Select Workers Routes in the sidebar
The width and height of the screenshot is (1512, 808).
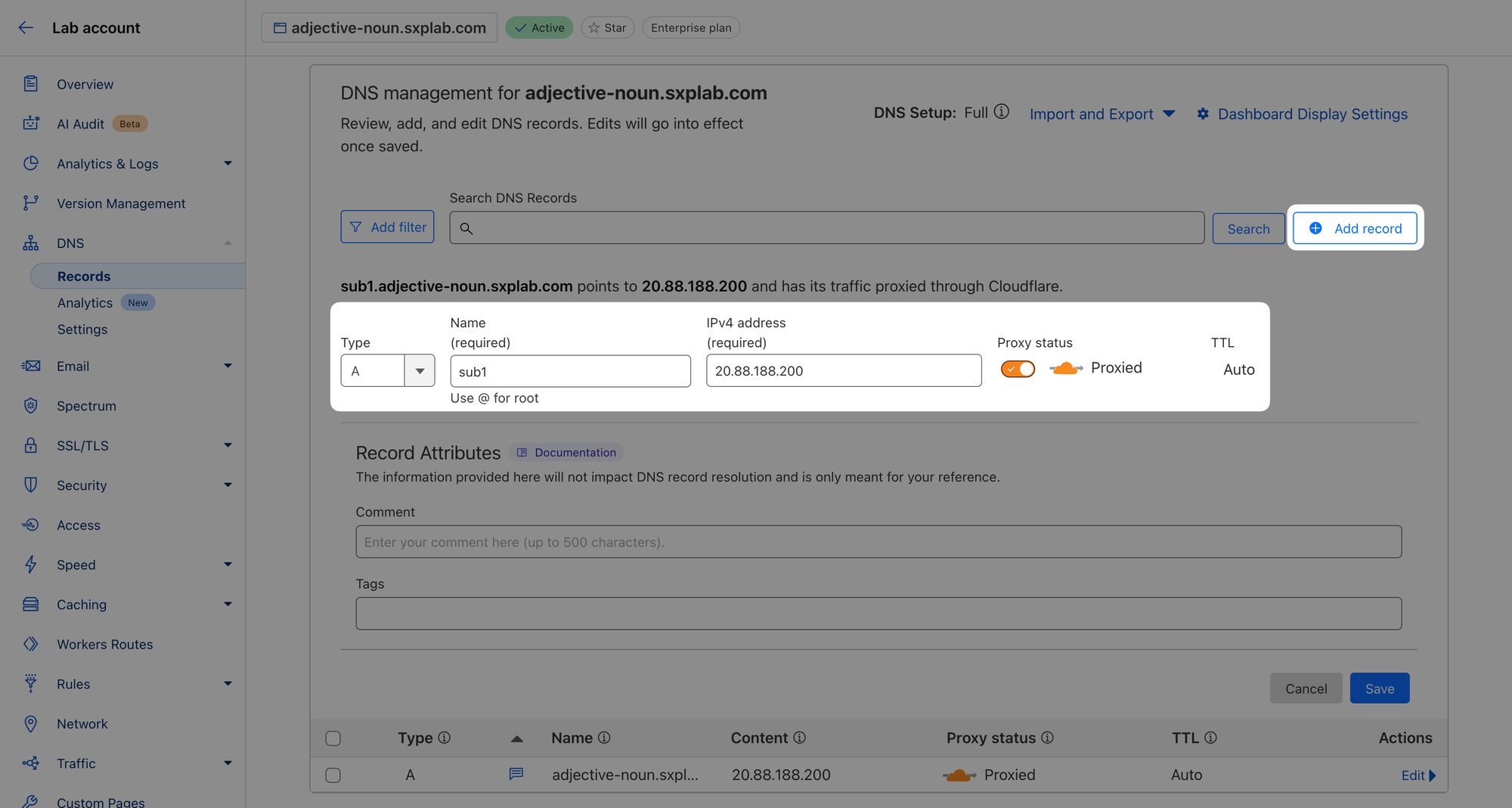104,644
